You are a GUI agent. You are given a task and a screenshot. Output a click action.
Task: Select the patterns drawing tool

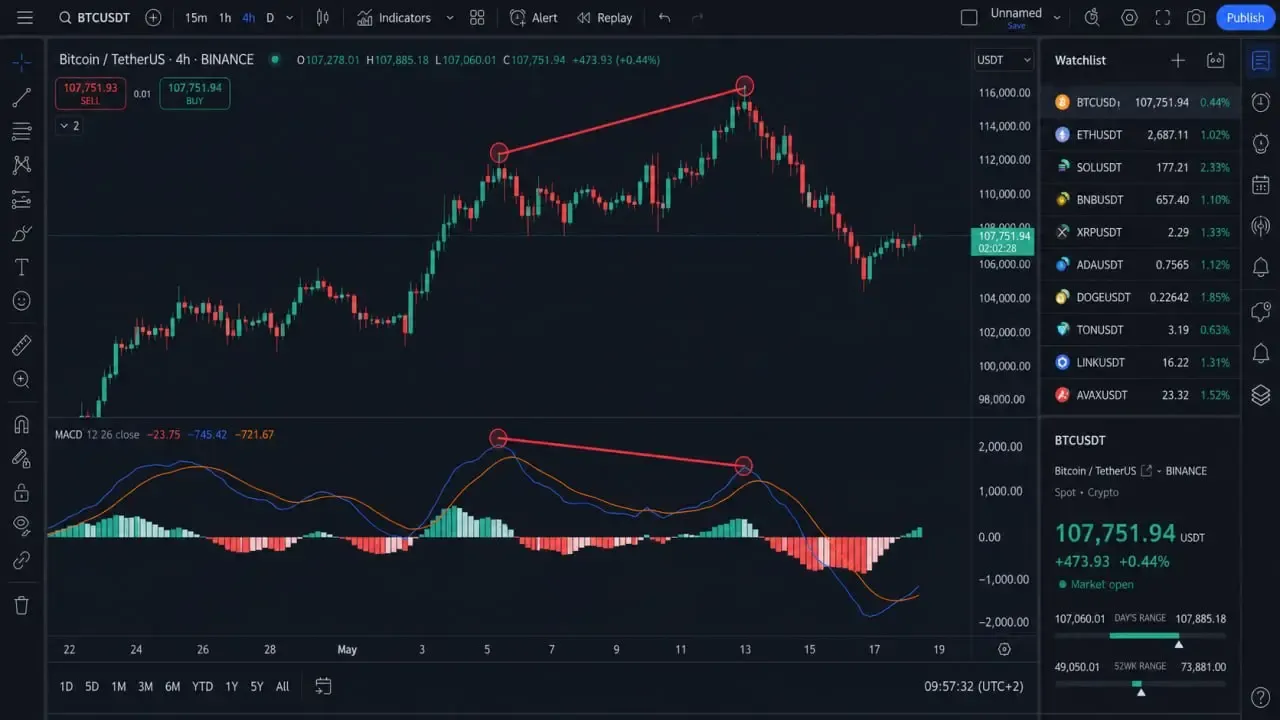(21, 165)
